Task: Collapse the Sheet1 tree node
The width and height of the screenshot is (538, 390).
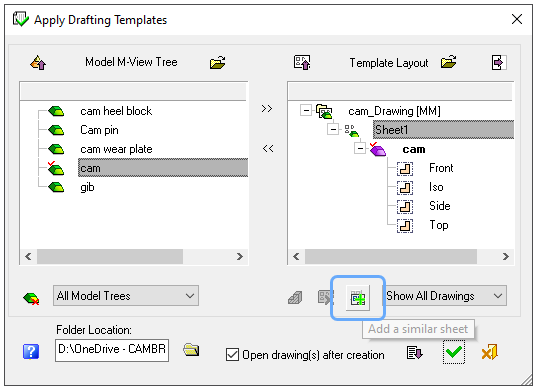Action: pos(332,130)
